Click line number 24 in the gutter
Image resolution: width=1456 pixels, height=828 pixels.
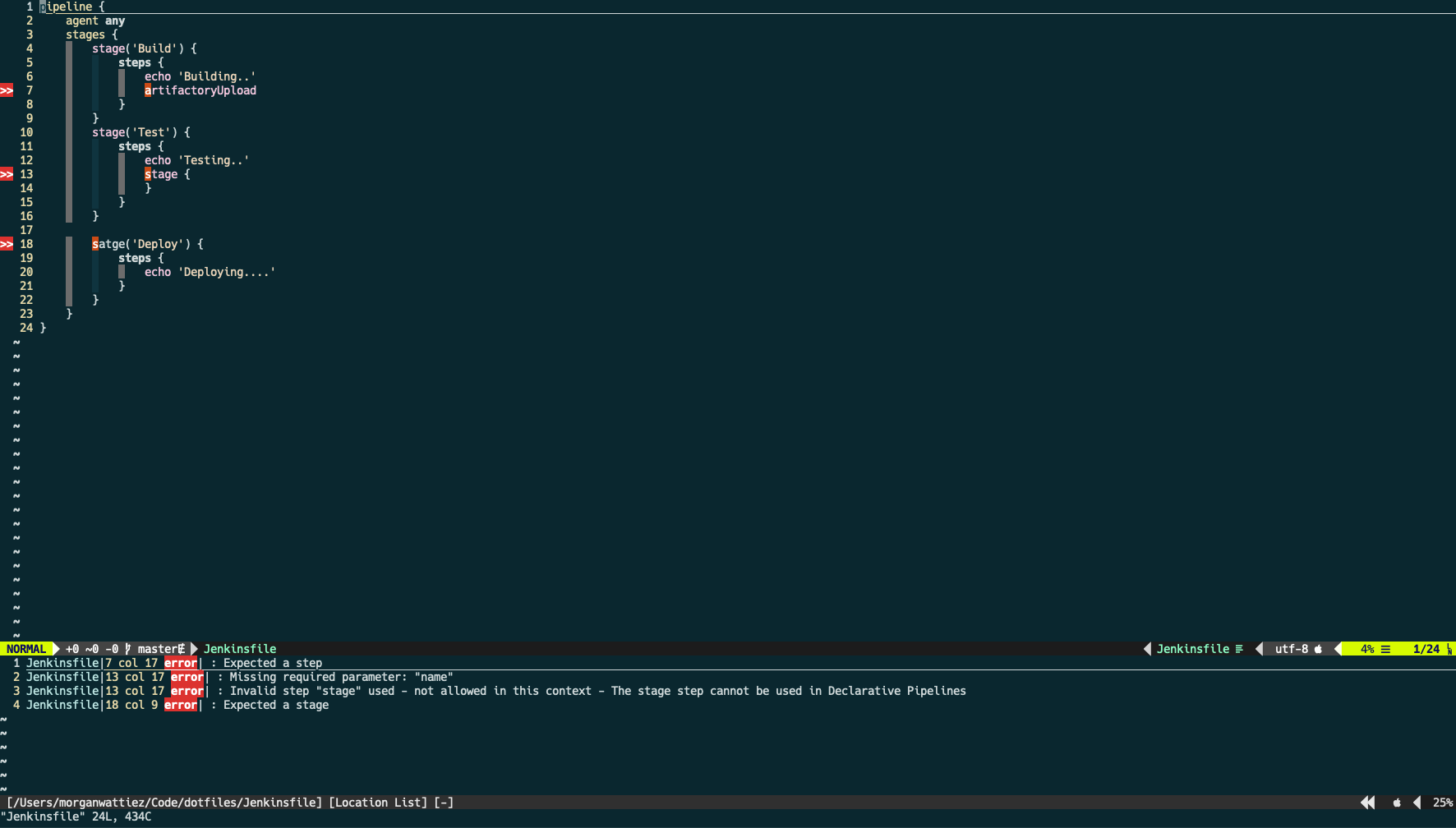[x=26, y=328]
